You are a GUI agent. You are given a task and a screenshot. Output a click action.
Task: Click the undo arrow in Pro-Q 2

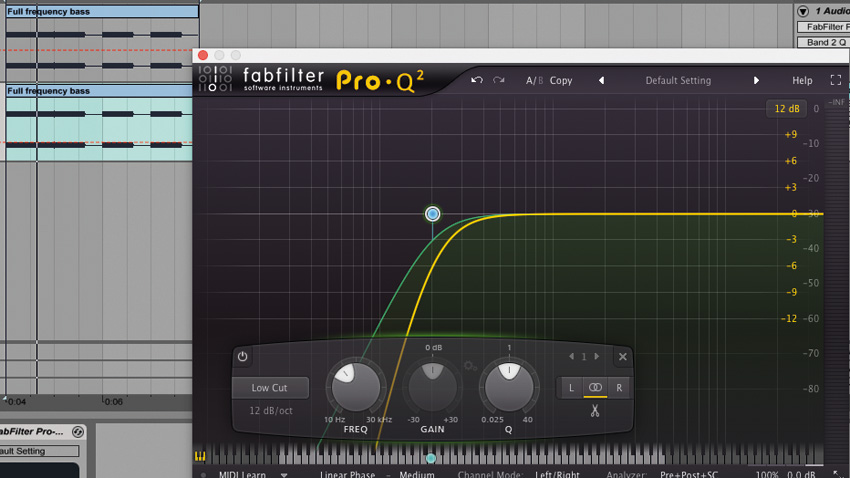point(476,80)
